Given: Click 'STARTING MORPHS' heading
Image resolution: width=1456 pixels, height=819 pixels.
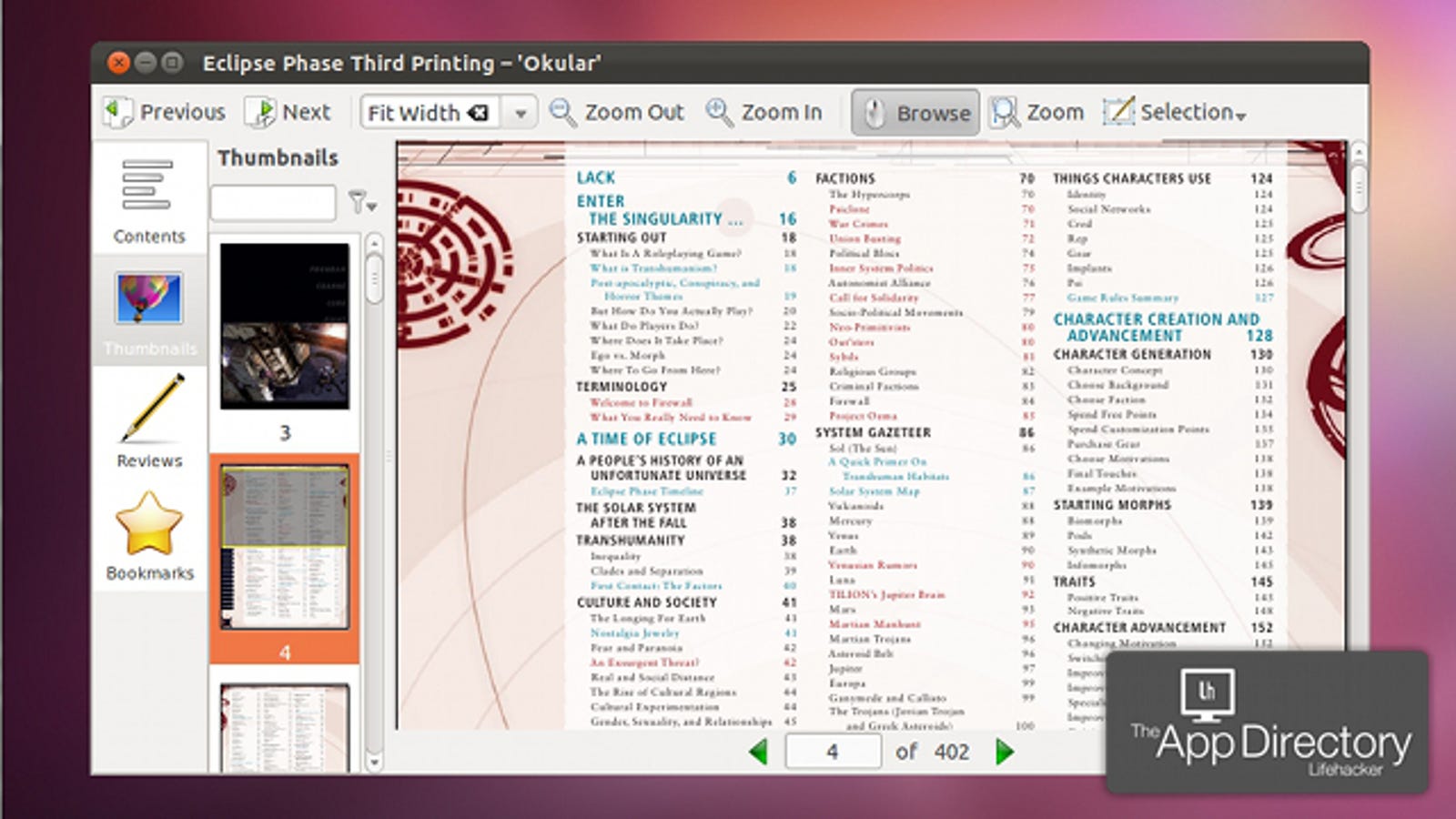Looking at the screenshot, I should pos(1112,505).
